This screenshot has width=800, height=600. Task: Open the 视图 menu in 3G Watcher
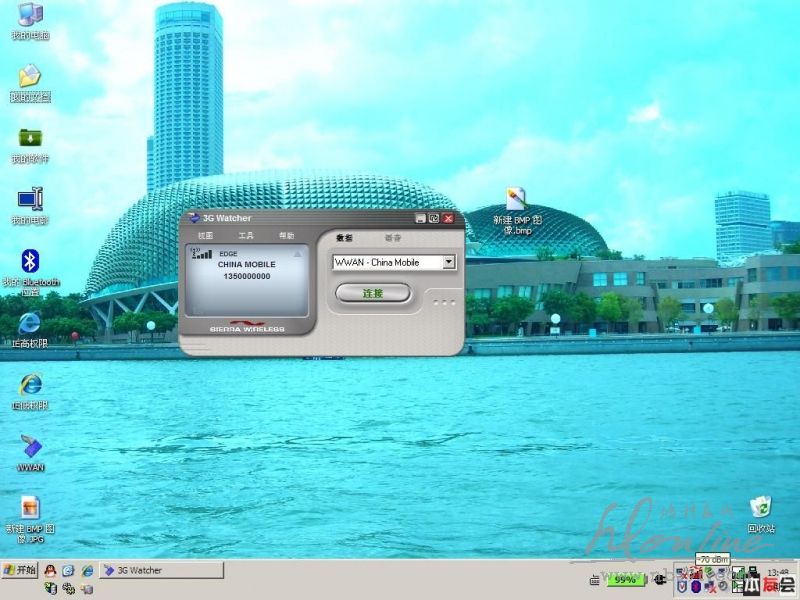coord(205,236)
